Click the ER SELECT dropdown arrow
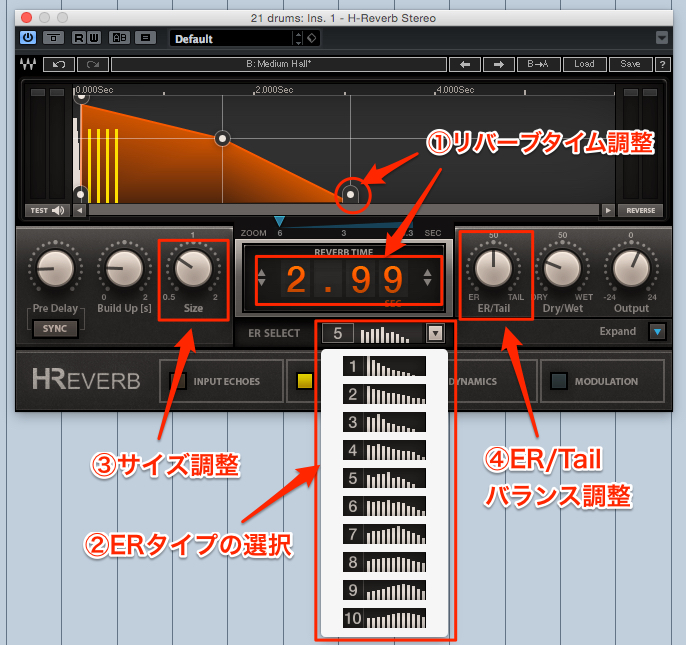The width and height of the screenshot is (686, 645). click(x=435, y=333)
